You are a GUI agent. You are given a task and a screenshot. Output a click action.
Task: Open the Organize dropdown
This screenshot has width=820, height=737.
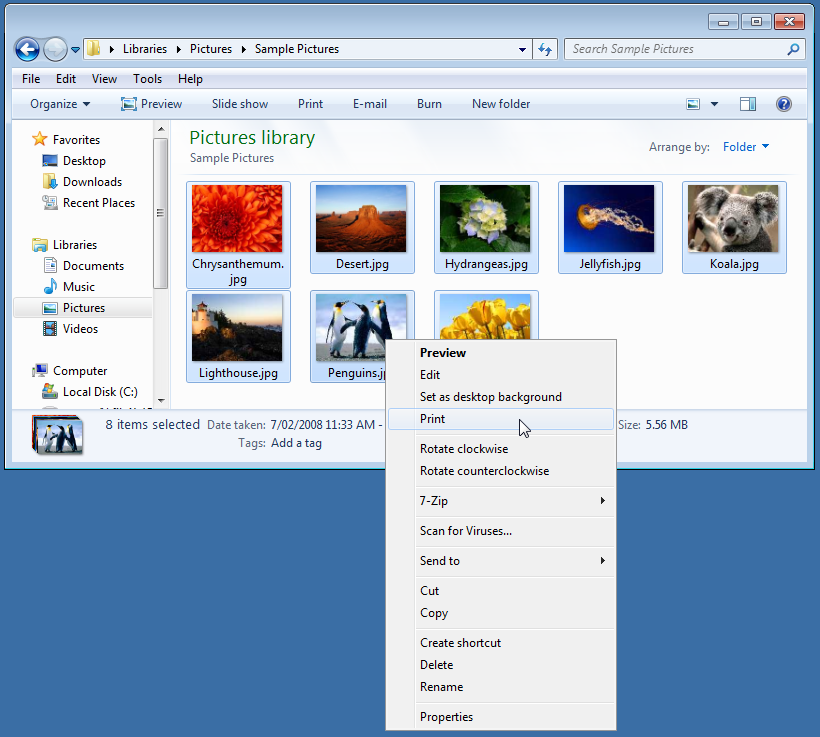(58, 104)
